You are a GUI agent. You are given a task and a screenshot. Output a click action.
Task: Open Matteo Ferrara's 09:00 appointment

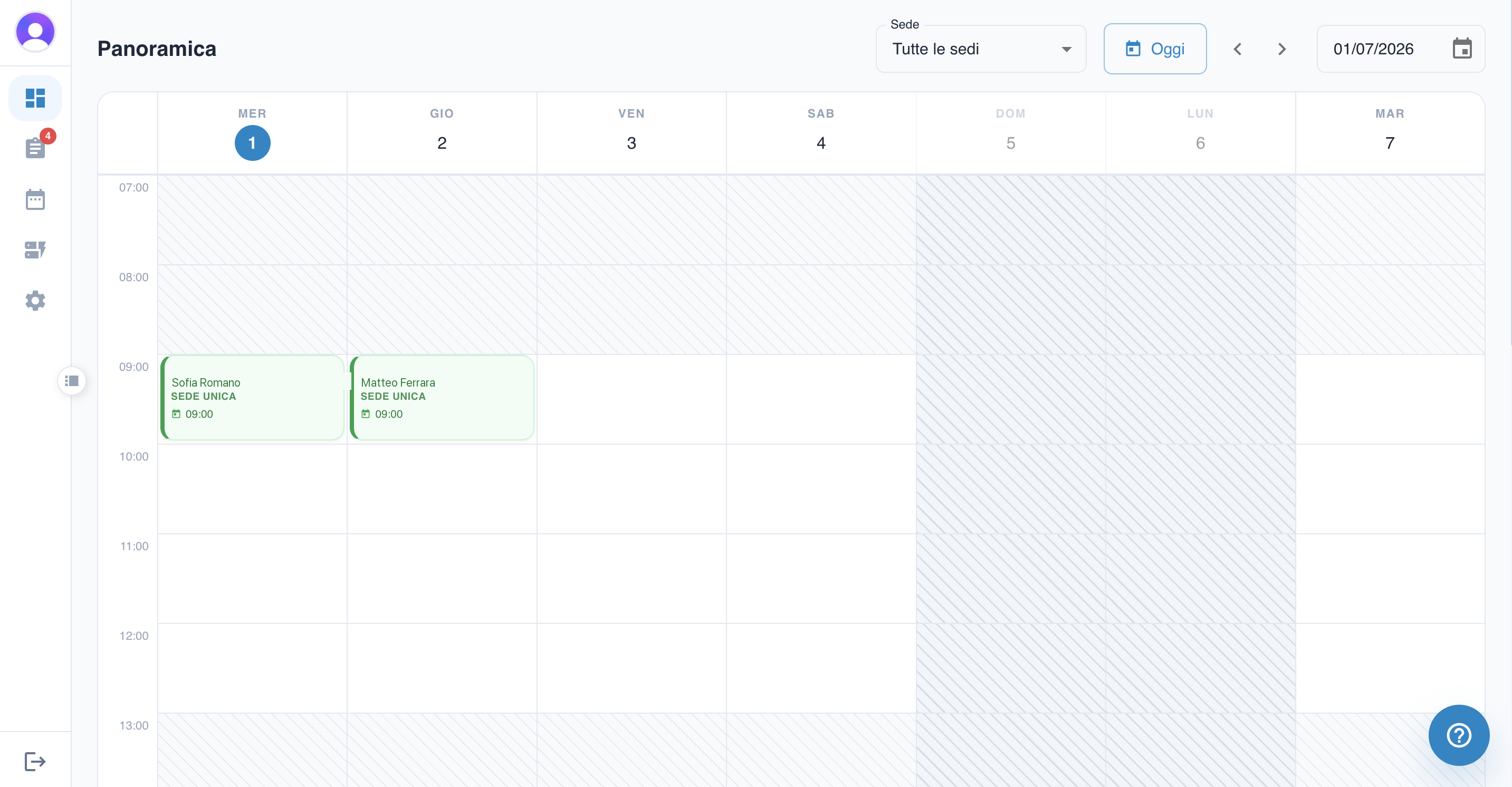442,398
